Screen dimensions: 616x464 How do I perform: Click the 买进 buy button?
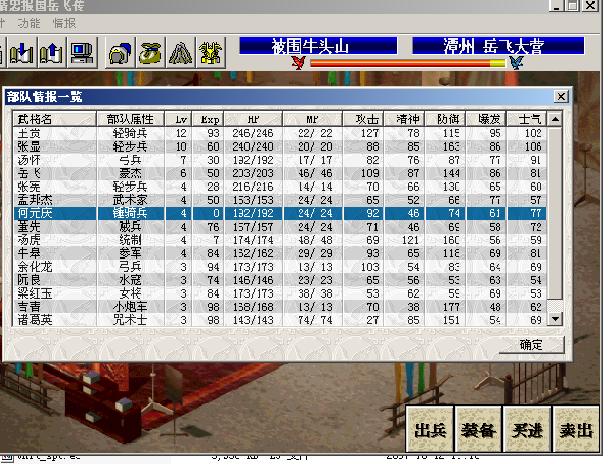[526, 429]
